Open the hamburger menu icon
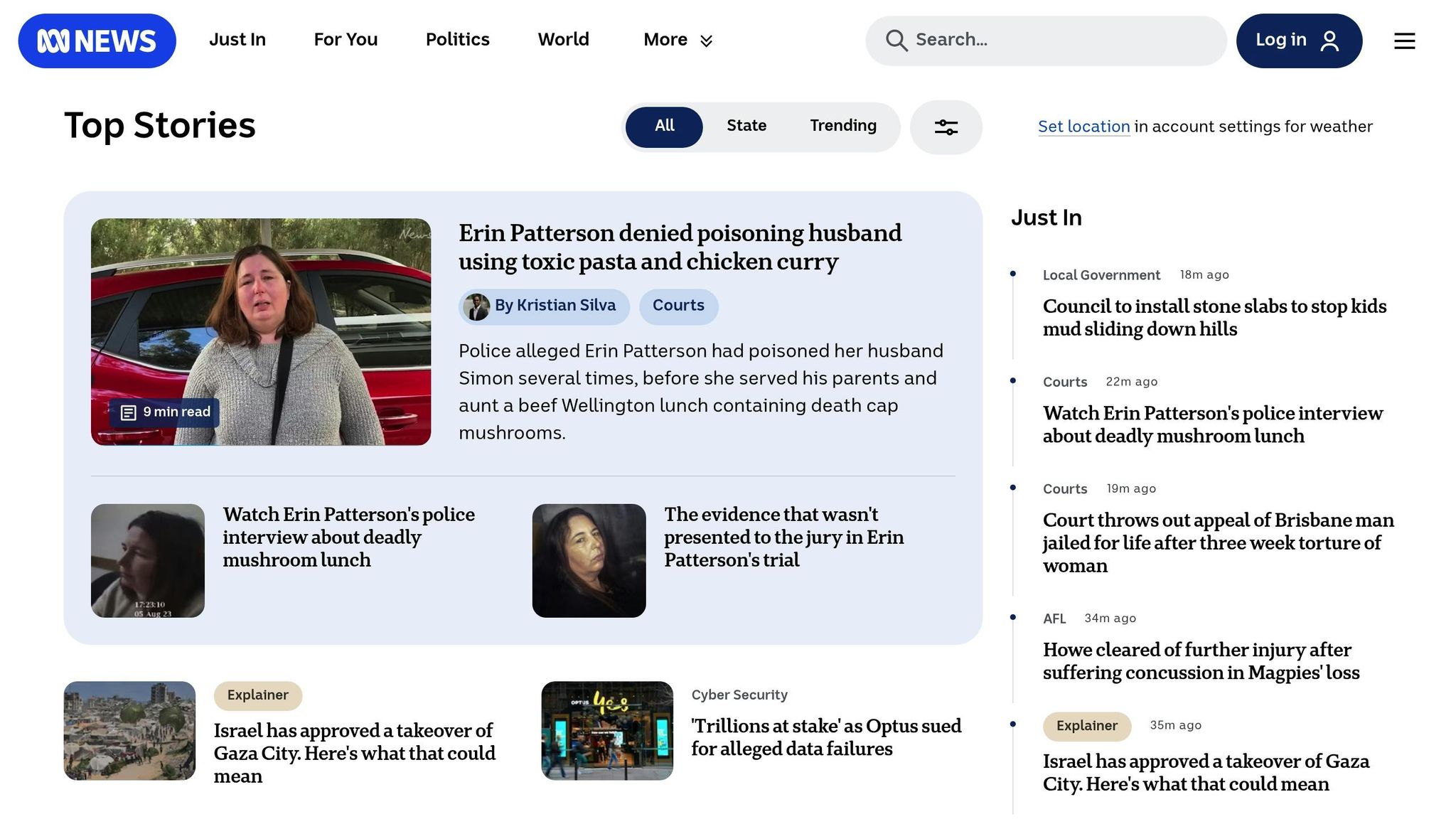 1404,41
